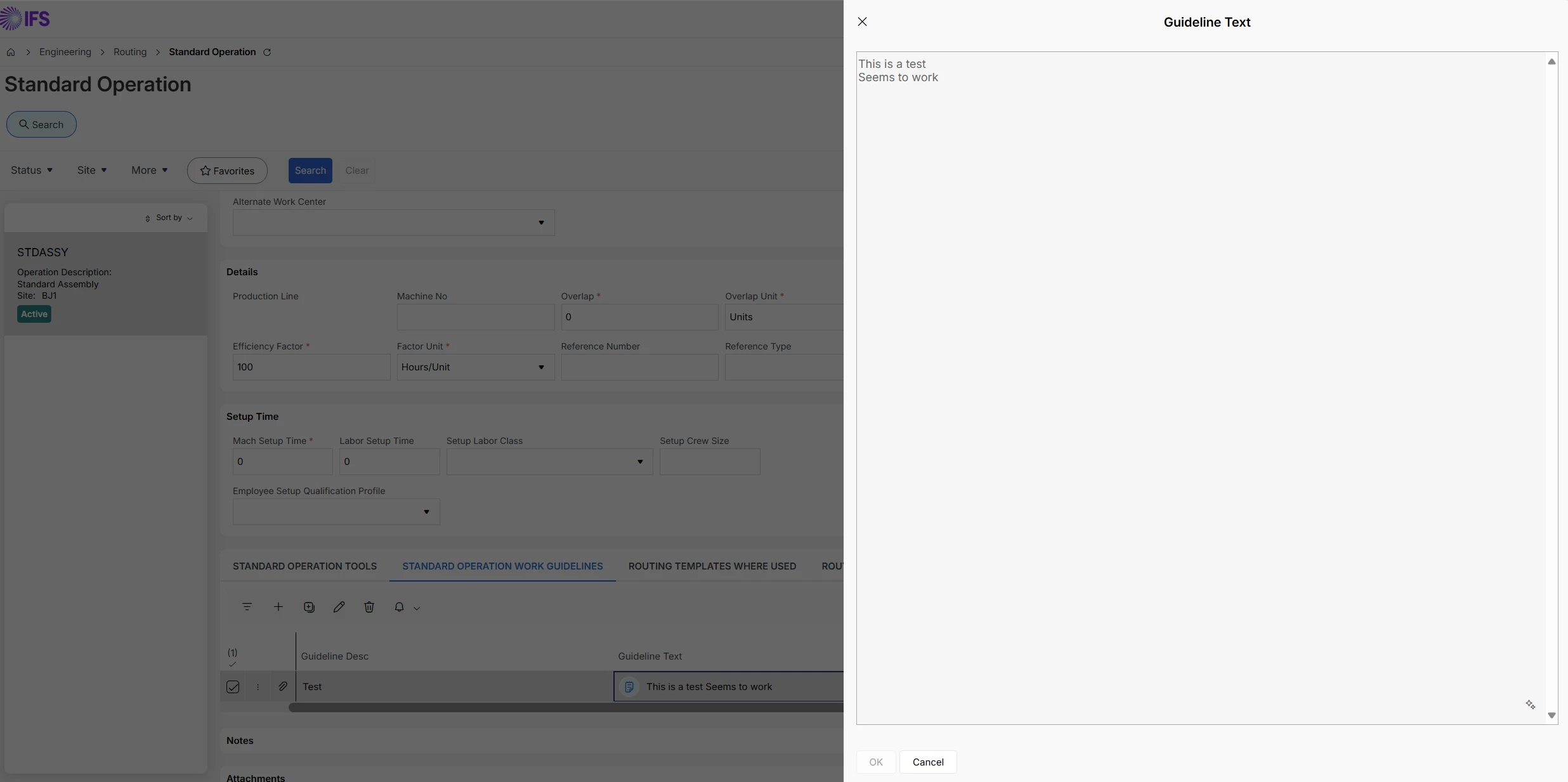
Task: Click the home breadcrumb icon
Action: pyautogui.click(x=11, y=52)
